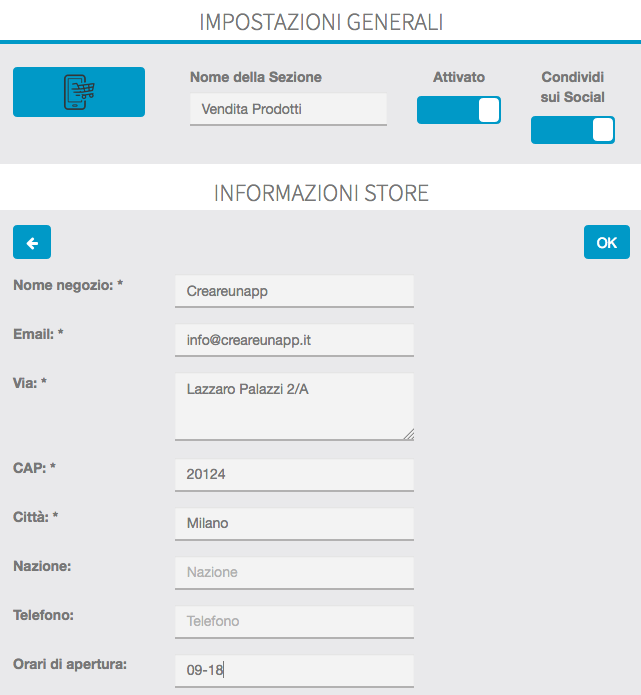
Task: Select the INFORMAZIONI STORE section header
Action: [321, 193]
